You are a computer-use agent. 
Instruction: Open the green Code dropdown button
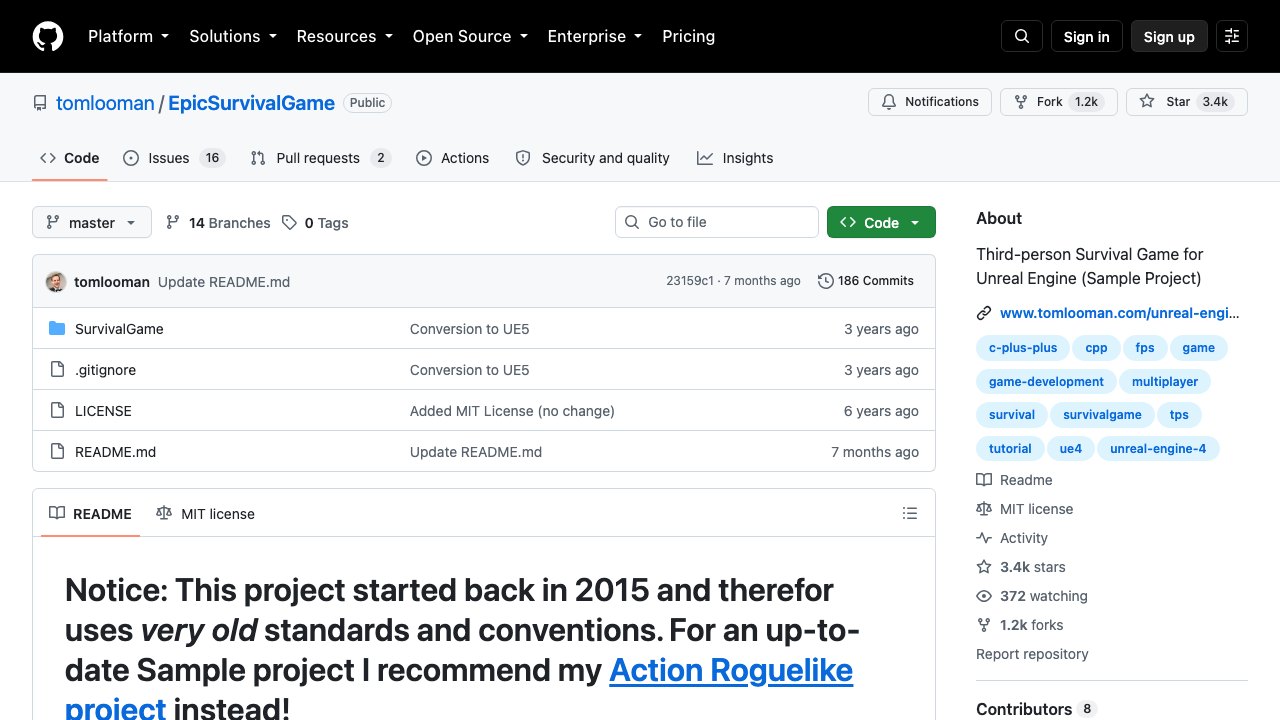(881, 222)
